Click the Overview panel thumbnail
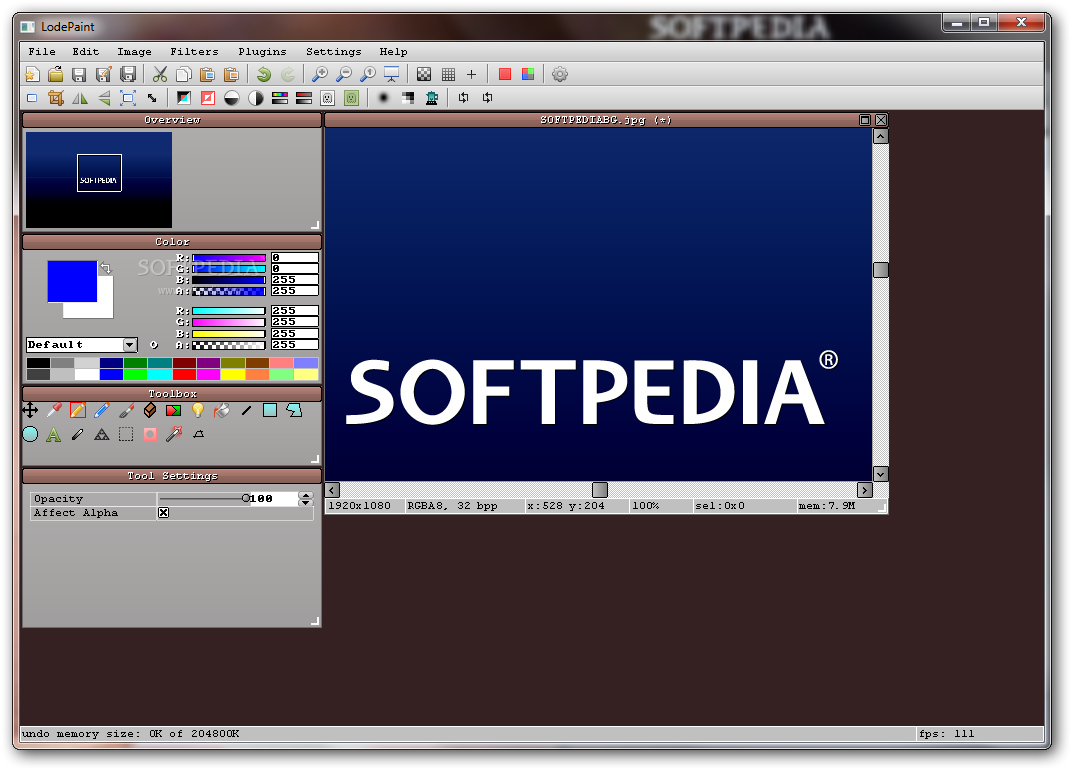This screenshot has width=1072, height=770. (99, 180)
